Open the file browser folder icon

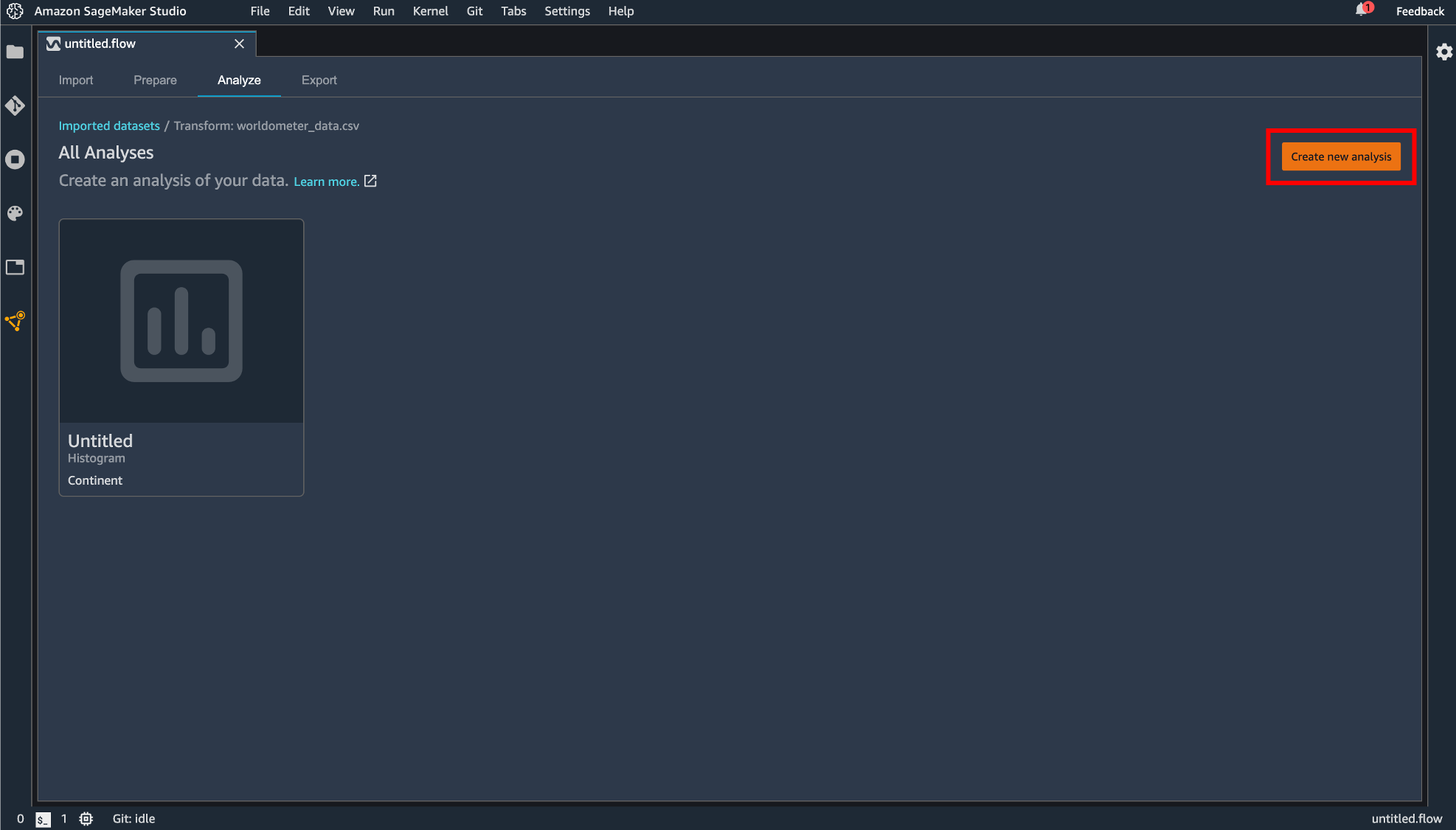[15, 52]
